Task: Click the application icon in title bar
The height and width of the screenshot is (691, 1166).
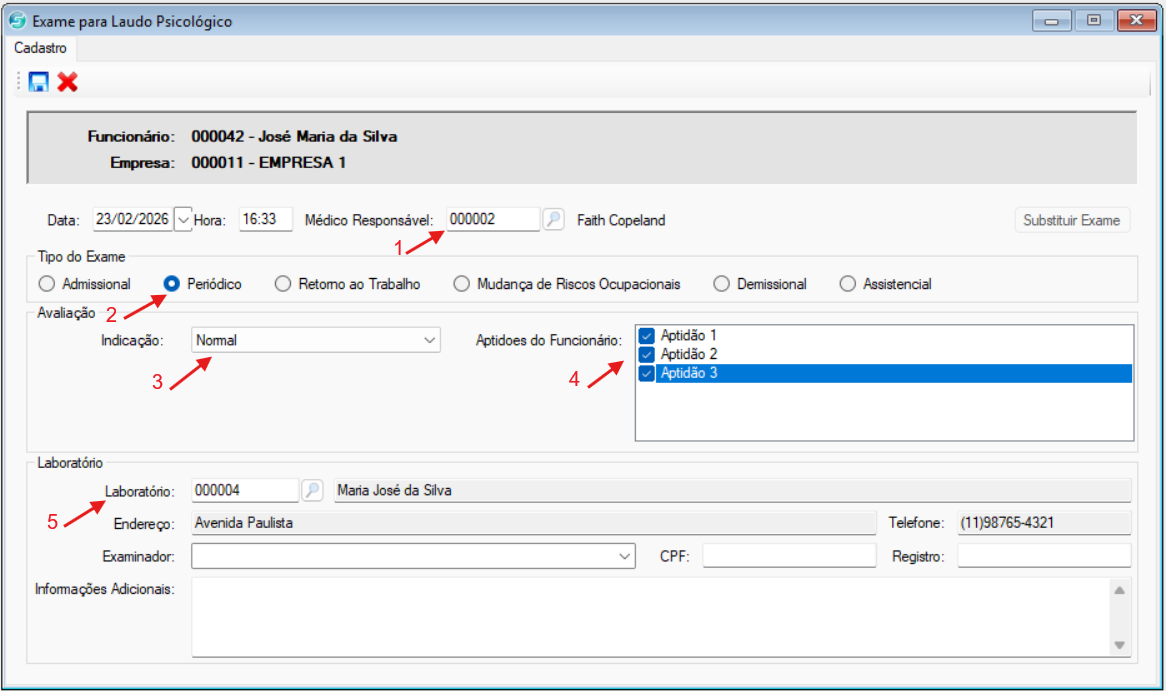Action: 16,20
